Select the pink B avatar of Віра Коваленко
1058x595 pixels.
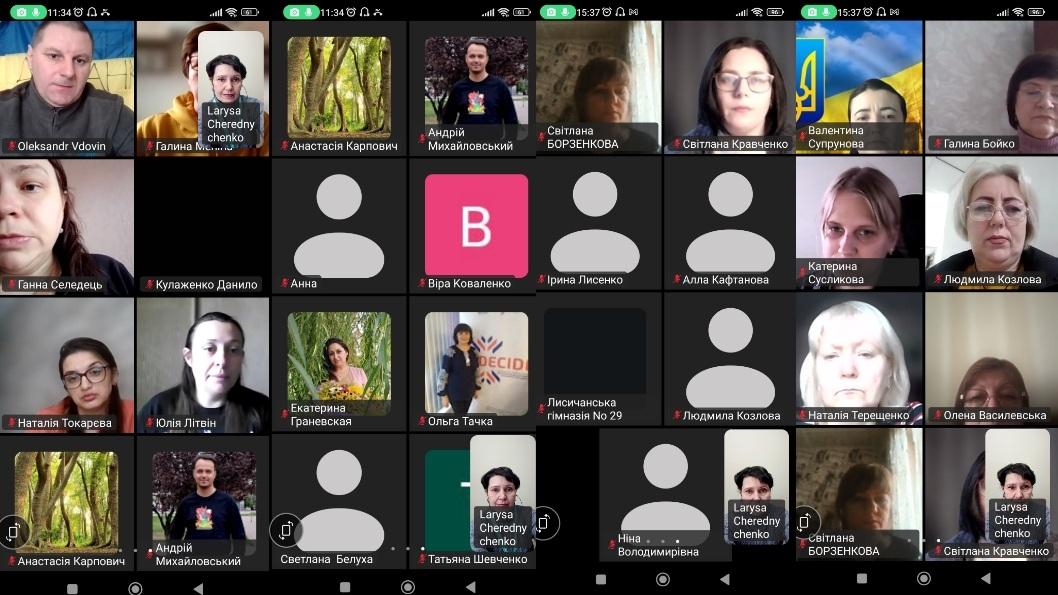tap(476, 226)
